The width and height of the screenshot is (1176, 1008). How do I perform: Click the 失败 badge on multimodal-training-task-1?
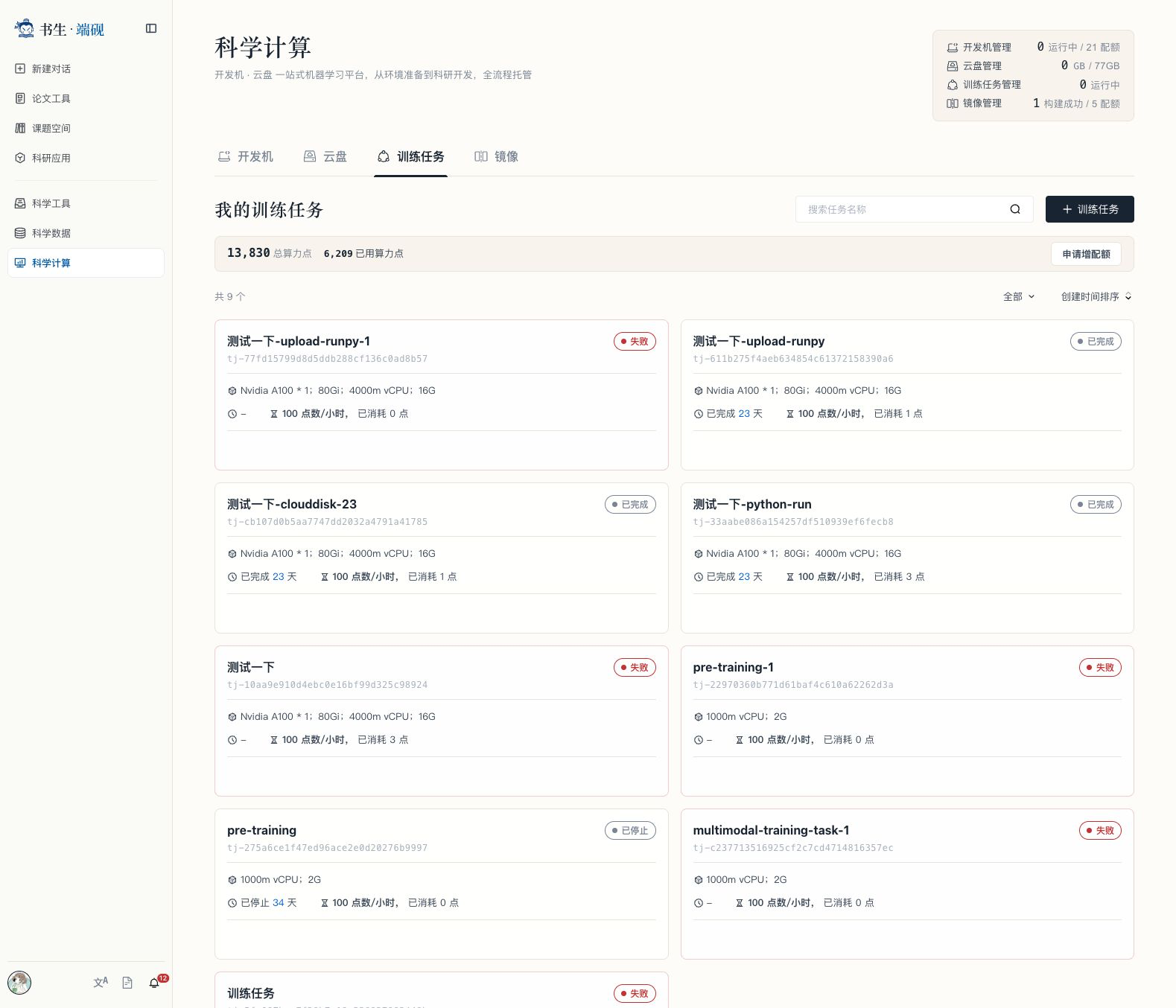tap(1100, 831)
